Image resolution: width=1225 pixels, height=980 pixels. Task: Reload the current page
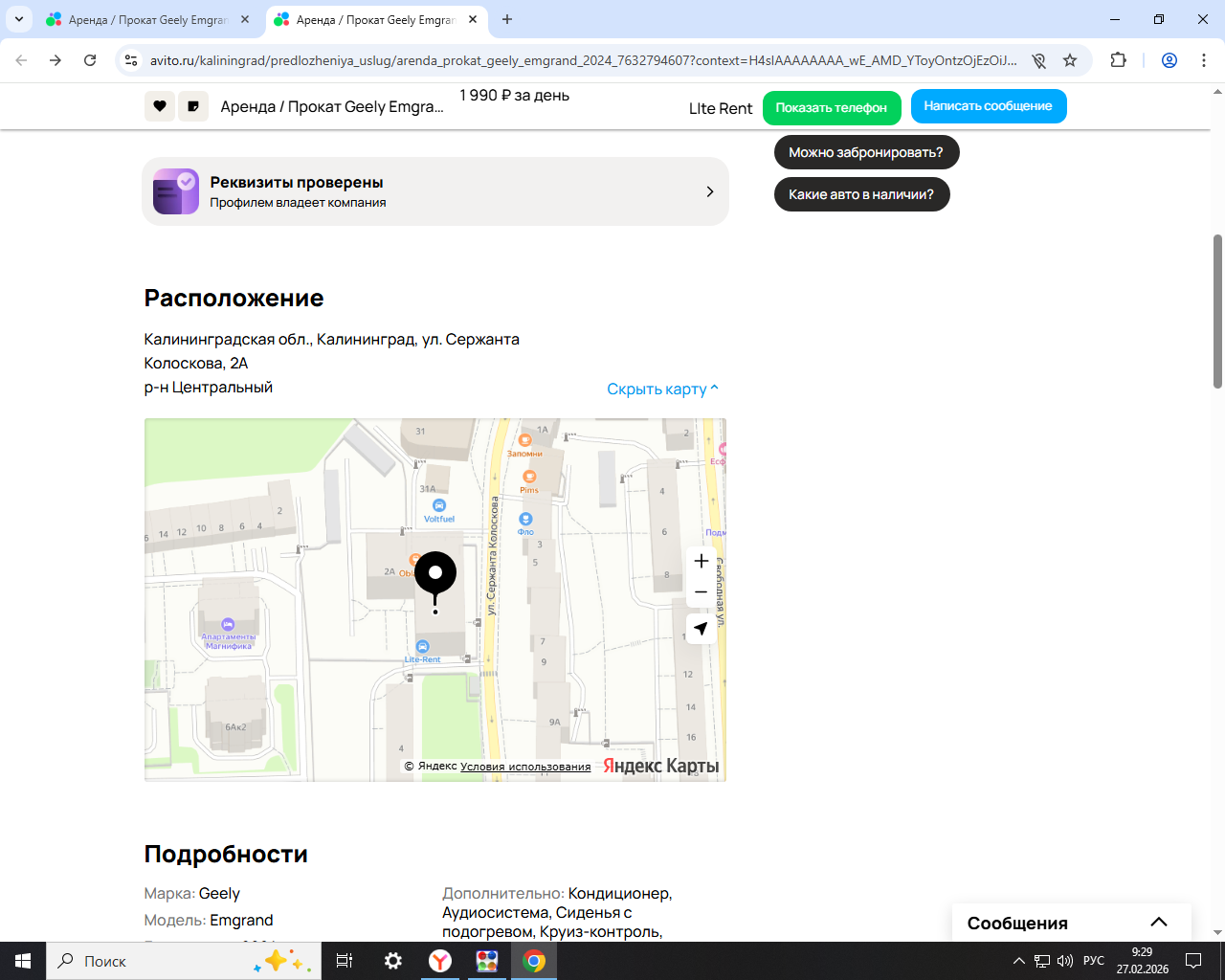point(90,60)
